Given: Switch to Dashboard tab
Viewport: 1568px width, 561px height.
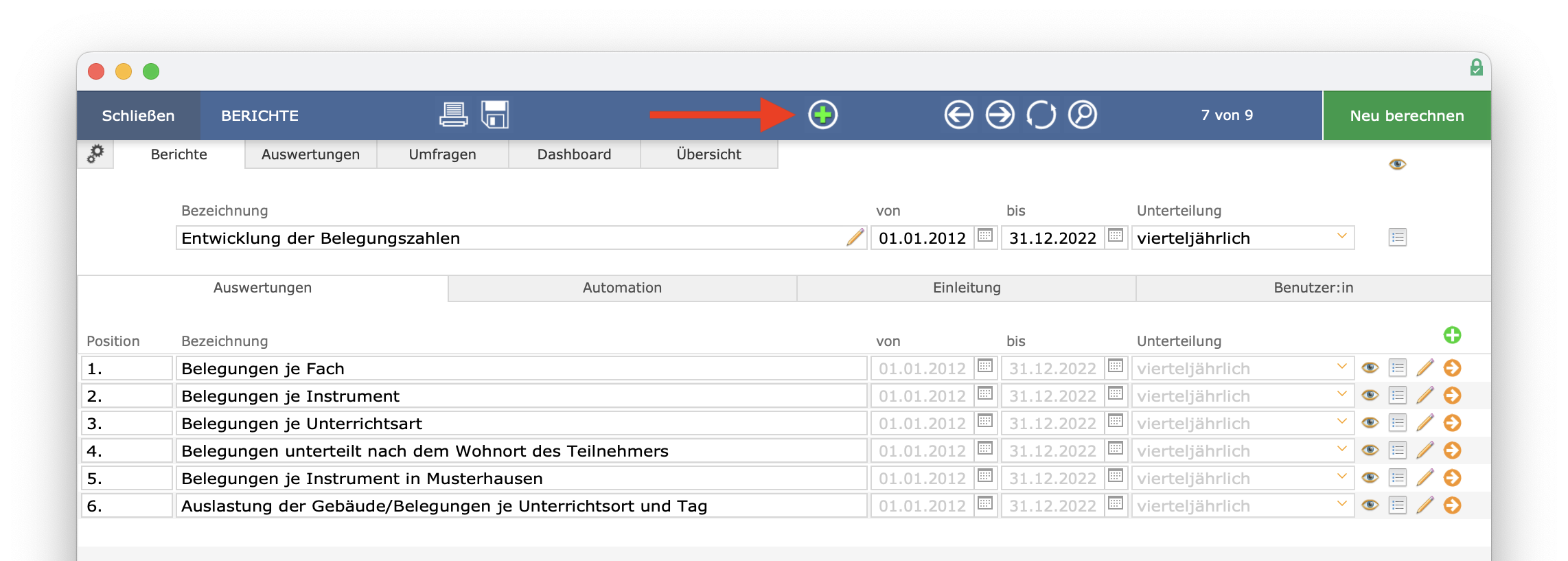Looking at the screenshot, I should [574, 154].
